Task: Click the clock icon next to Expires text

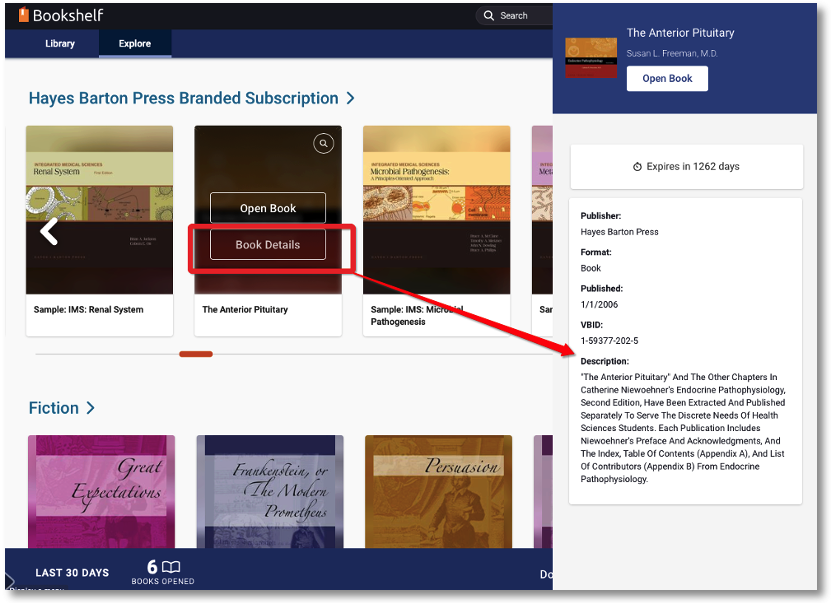Action: [637, 167]
